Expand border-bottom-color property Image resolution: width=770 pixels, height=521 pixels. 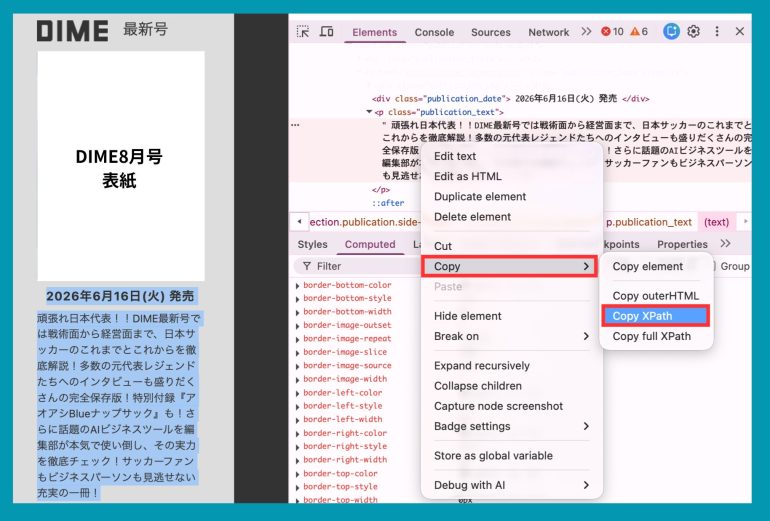point(298,285)
